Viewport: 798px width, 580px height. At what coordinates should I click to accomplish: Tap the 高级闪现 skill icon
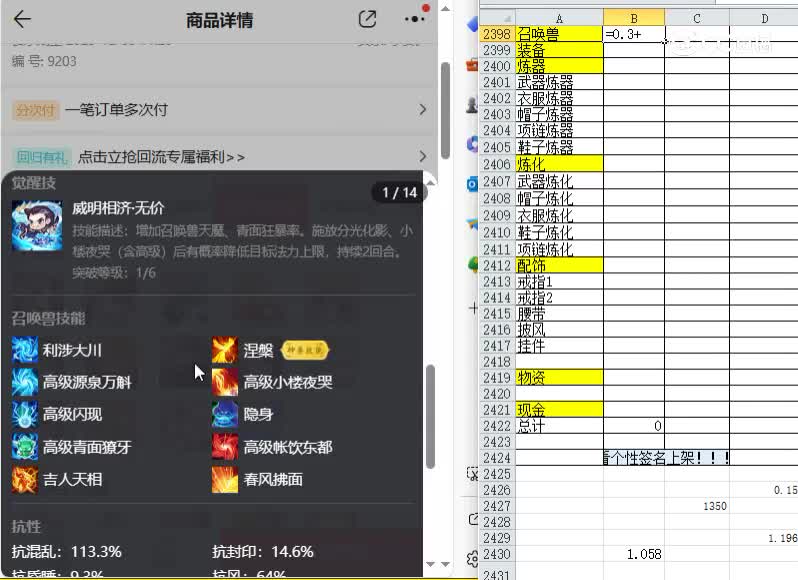[x=25, y=414]
